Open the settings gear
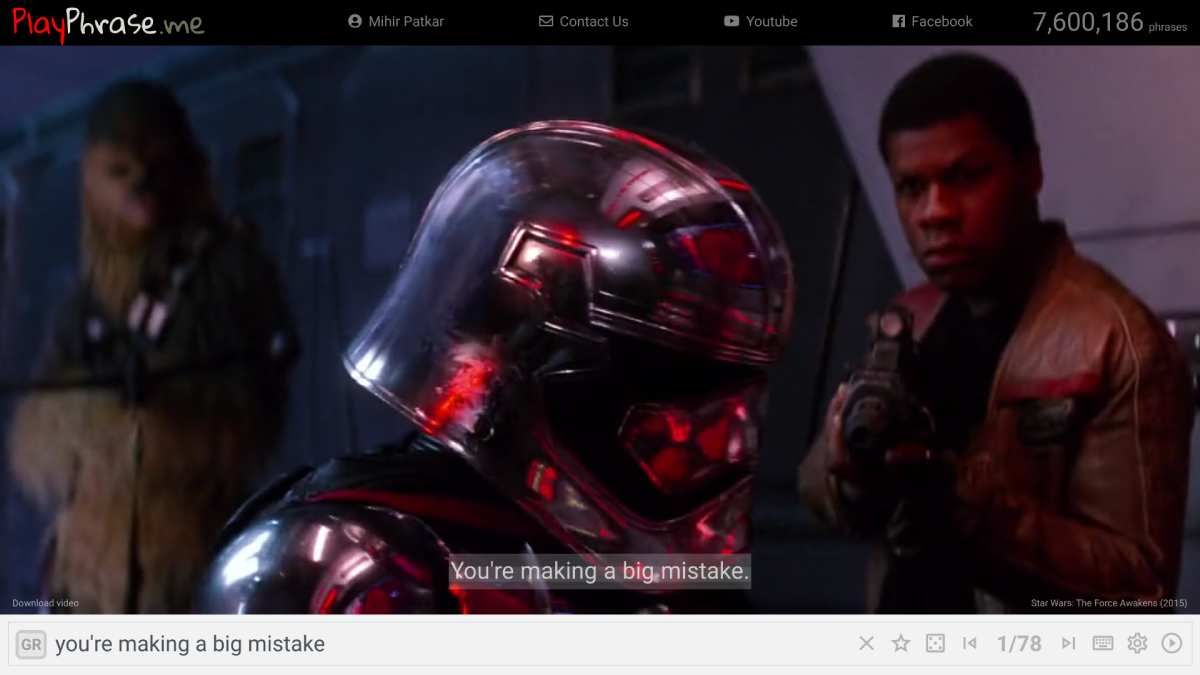This screenshot has height=675, width=1200. 1137,644
